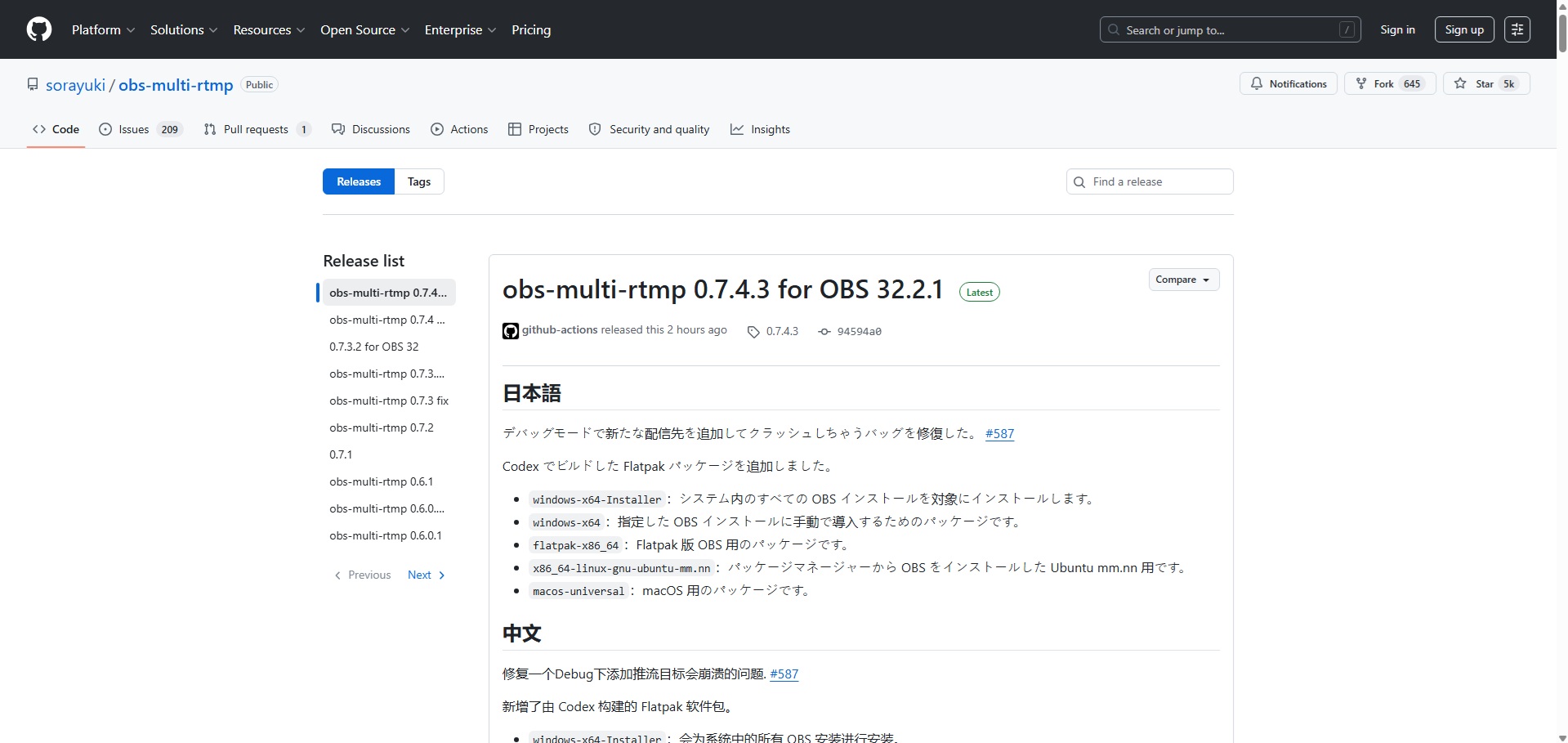This screenshot has height=743, width=1568.
Task: Open the Issues tab
Action: coord(141,129)
